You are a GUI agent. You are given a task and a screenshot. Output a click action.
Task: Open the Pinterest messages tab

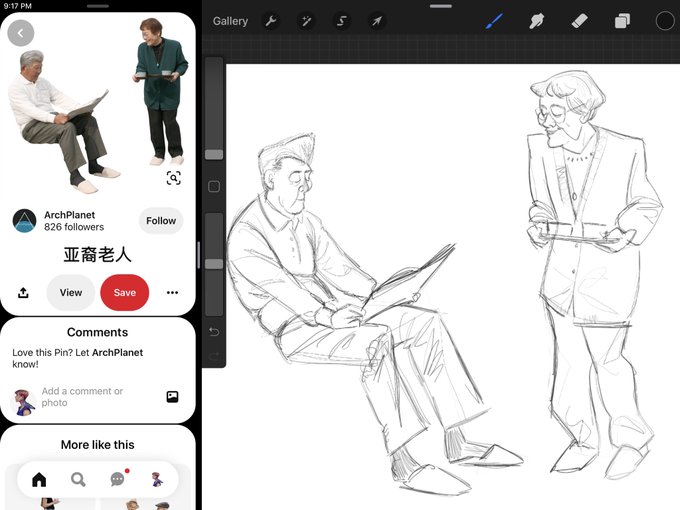point(118,479)
